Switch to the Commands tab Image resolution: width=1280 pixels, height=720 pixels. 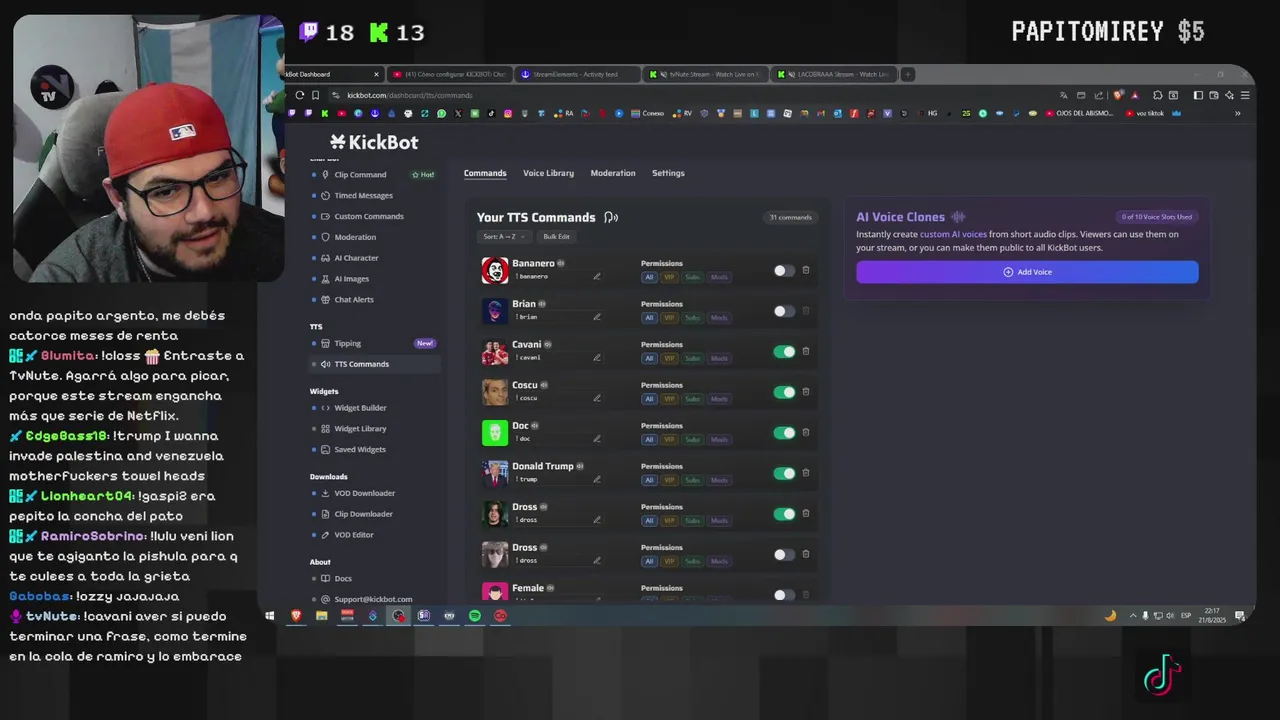[x=485, y=173]
